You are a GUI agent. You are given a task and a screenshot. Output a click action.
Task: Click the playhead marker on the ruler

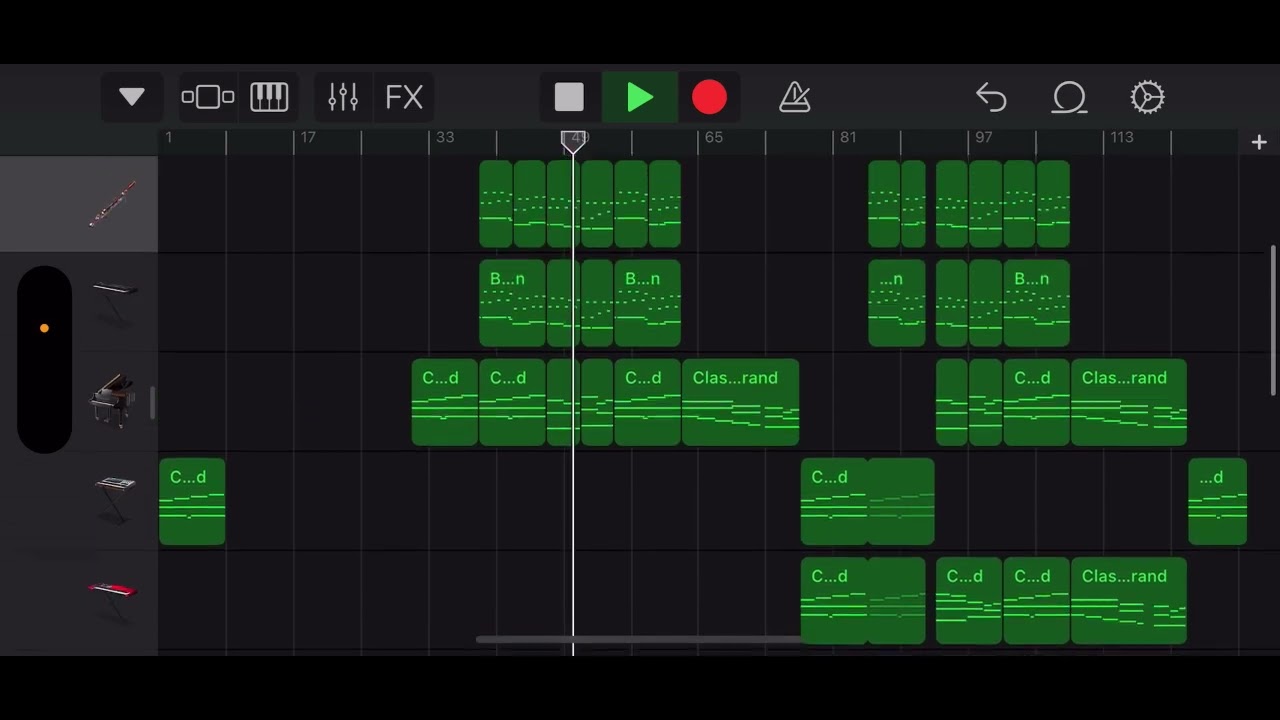[573, 141]
